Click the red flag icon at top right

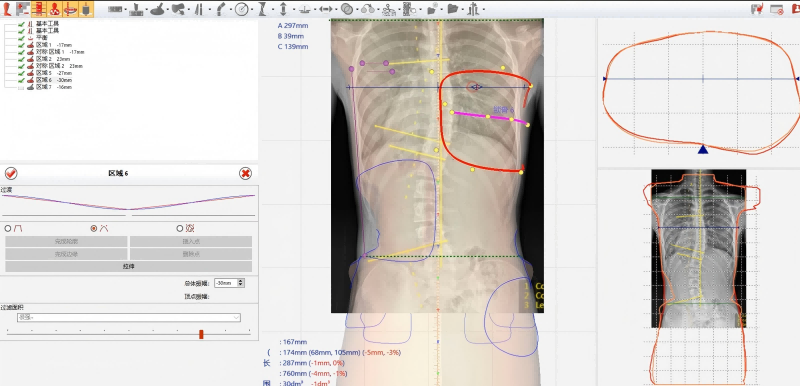(x=757, y=9)
